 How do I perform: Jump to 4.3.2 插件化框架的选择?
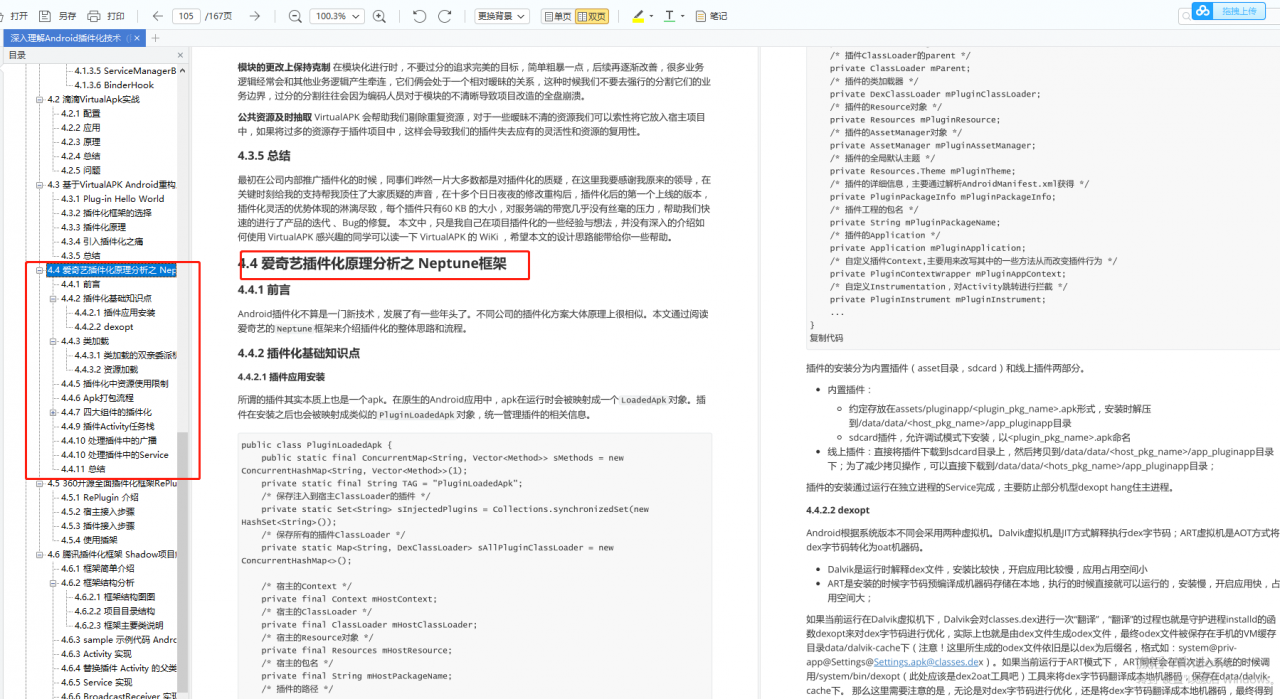[x=106, y=213]
